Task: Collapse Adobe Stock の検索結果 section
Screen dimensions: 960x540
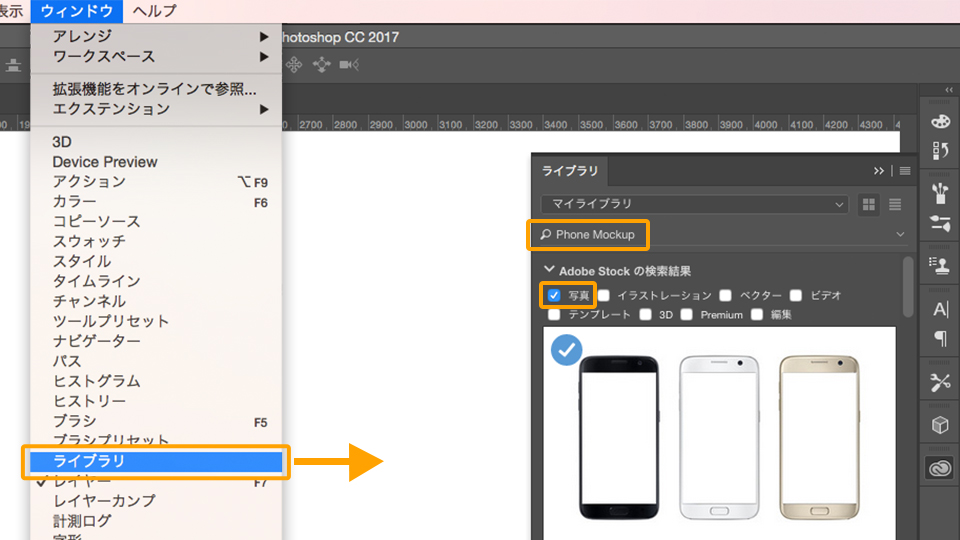Action: click(x=549, y=269)
